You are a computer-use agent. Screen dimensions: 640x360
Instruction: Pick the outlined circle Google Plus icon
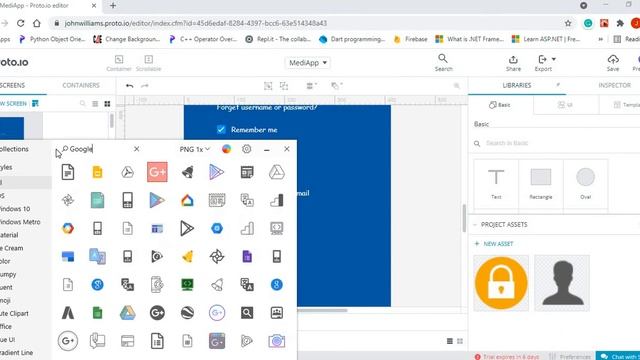[68, 341]
